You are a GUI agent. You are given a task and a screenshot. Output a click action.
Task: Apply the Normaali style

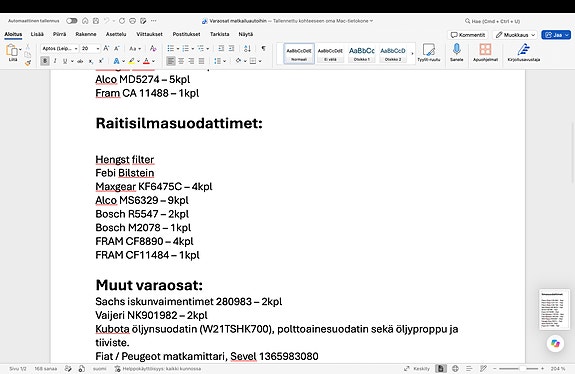(x=299, y=54)
